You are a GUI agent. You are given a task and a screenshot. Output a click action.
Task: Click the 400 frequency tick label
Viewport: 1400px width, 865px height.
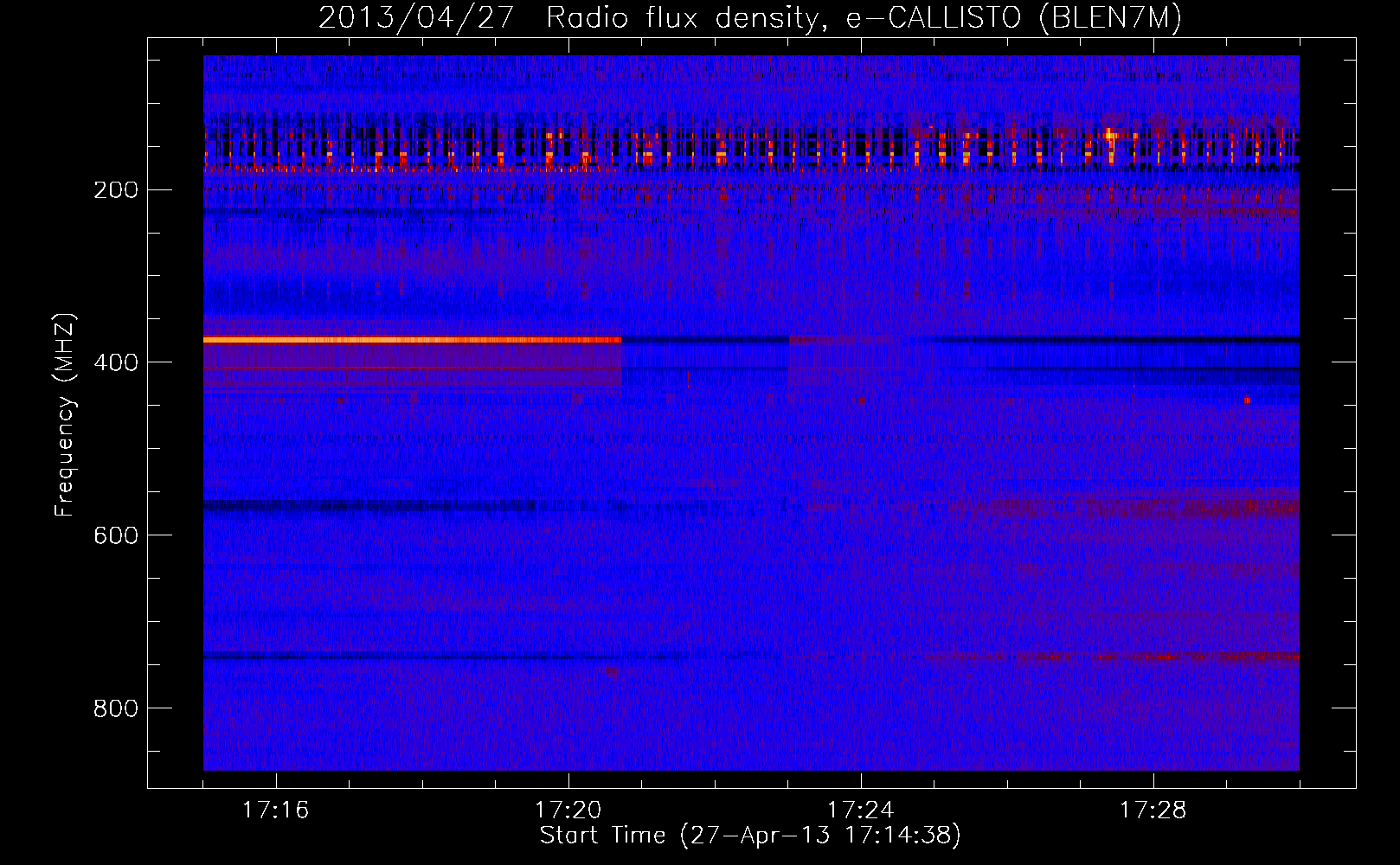click(x=115, y=362)
